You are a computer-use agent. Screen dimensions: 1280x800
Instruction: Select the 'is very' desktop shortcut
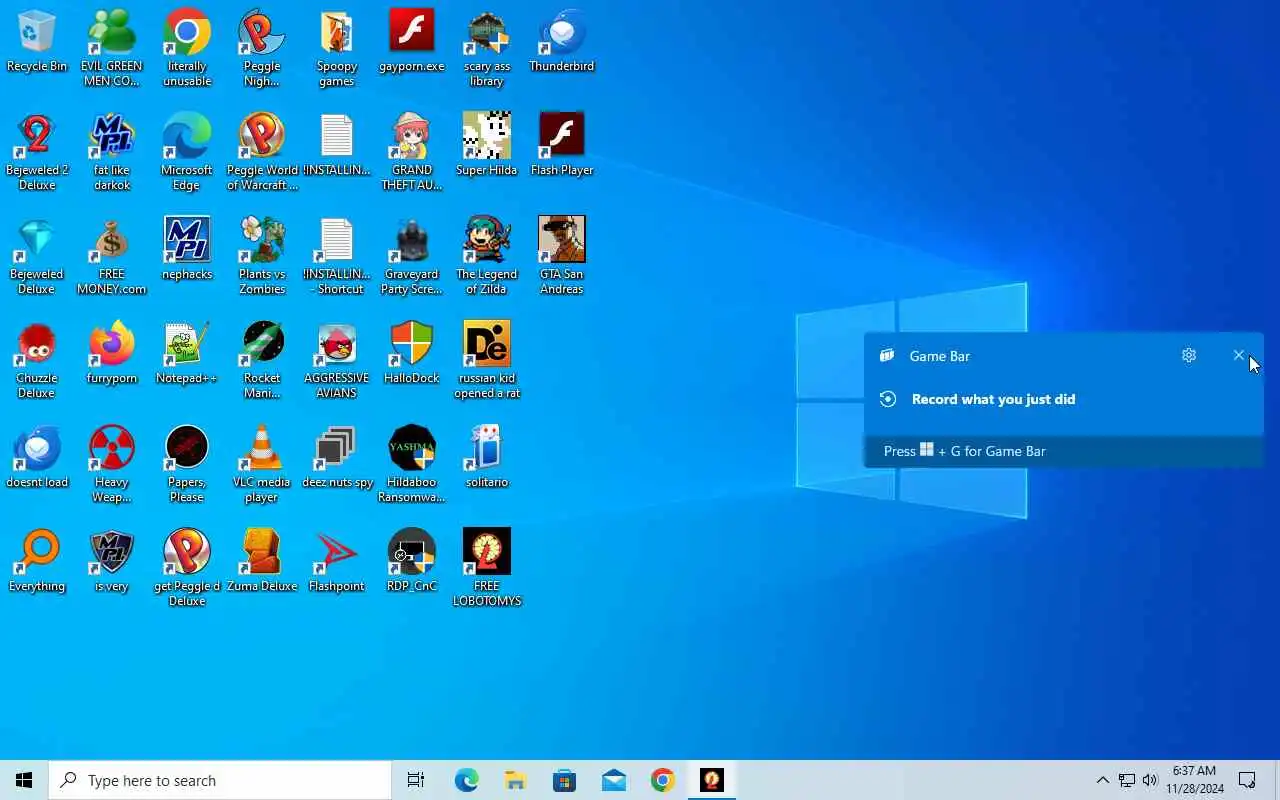(x=112, y=562)
